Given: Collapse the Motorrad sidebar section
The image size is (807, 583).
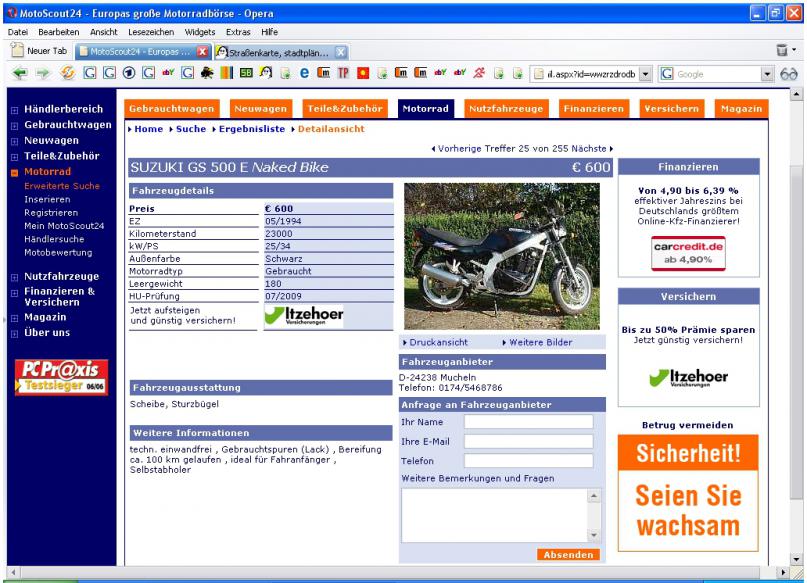Looking at the screenshot, I should point(13,172).
